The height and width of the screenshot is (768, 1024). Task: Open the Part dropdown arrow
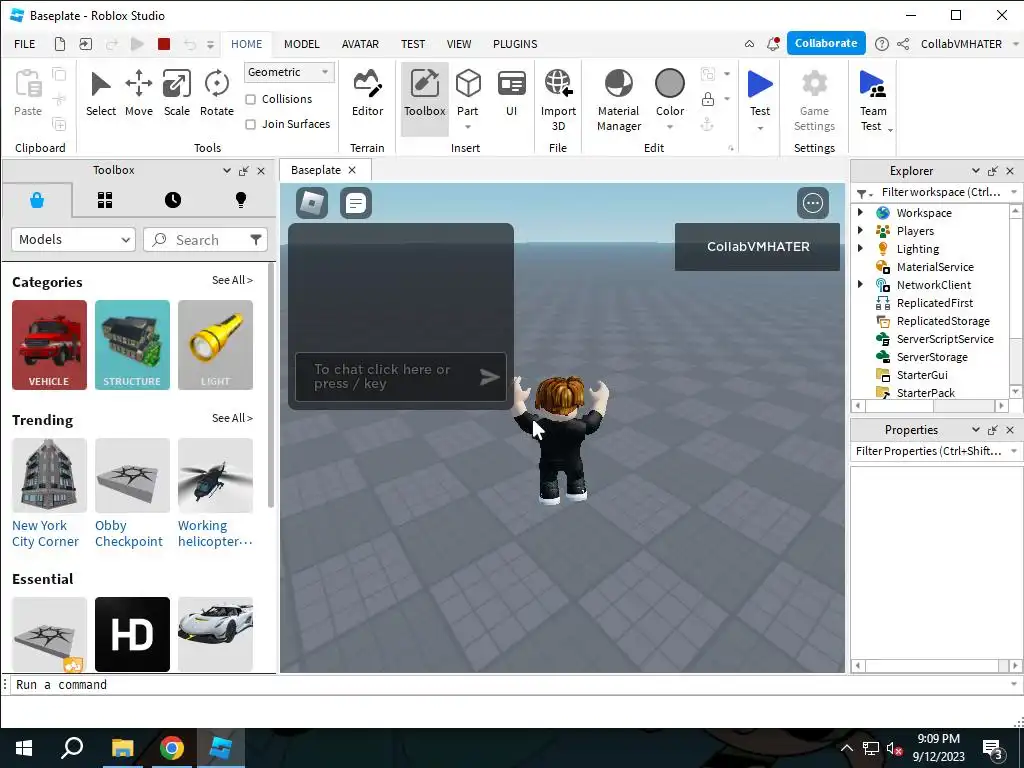point(468,127)
